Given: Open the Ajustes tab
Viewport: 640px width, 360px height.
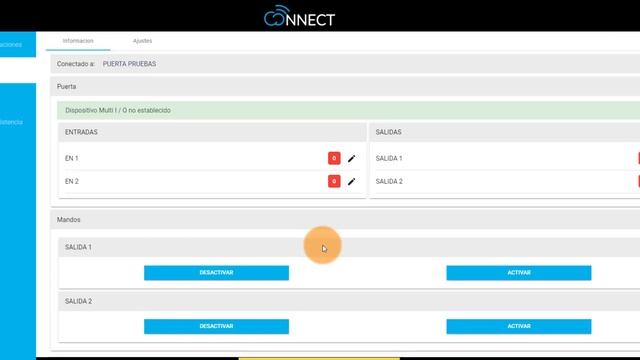Looking at the screenshot, I should coord(142,41).
